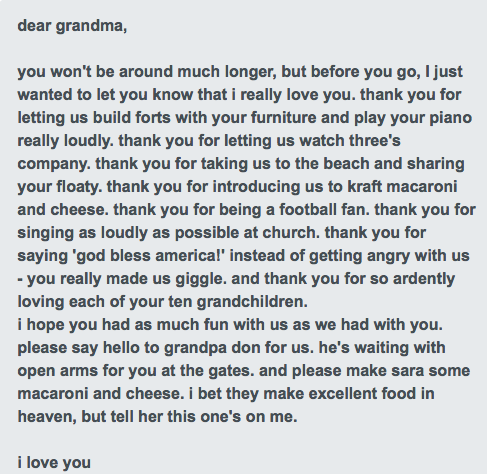Screen dimensions: 487x474
Task: Place cursor on the word 'giggle'
Action: pyautogui.click(x=199, y=280)
